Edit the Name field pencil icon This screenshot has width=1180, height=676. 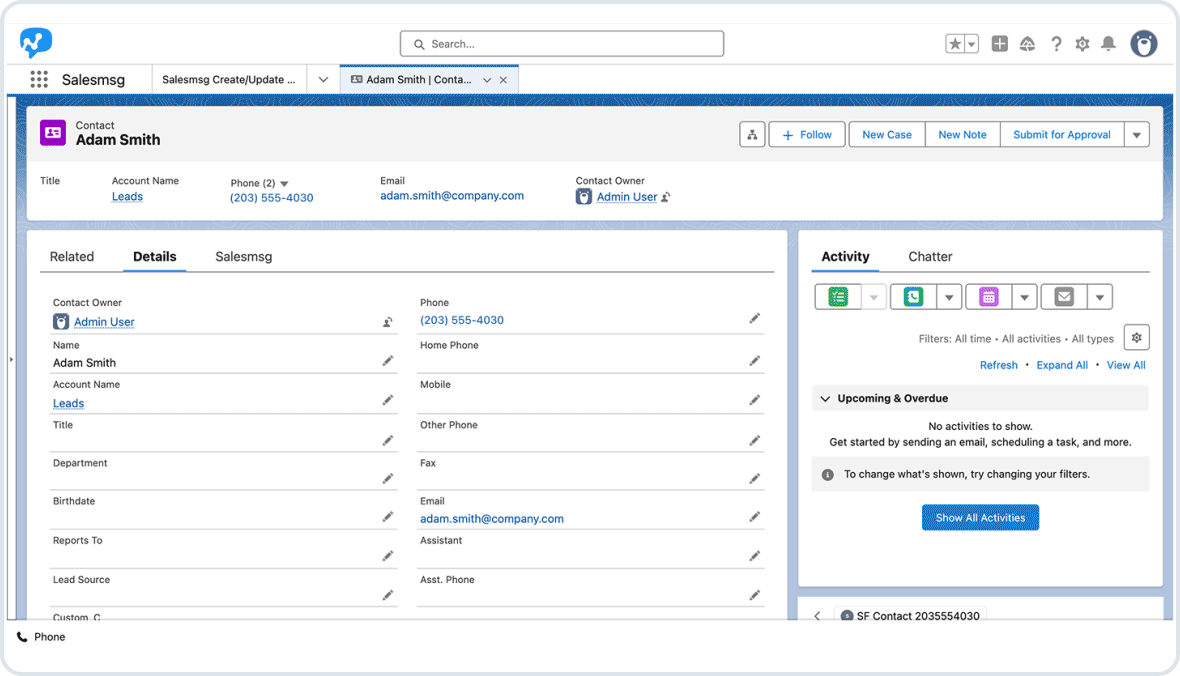[x=388, y=361]
